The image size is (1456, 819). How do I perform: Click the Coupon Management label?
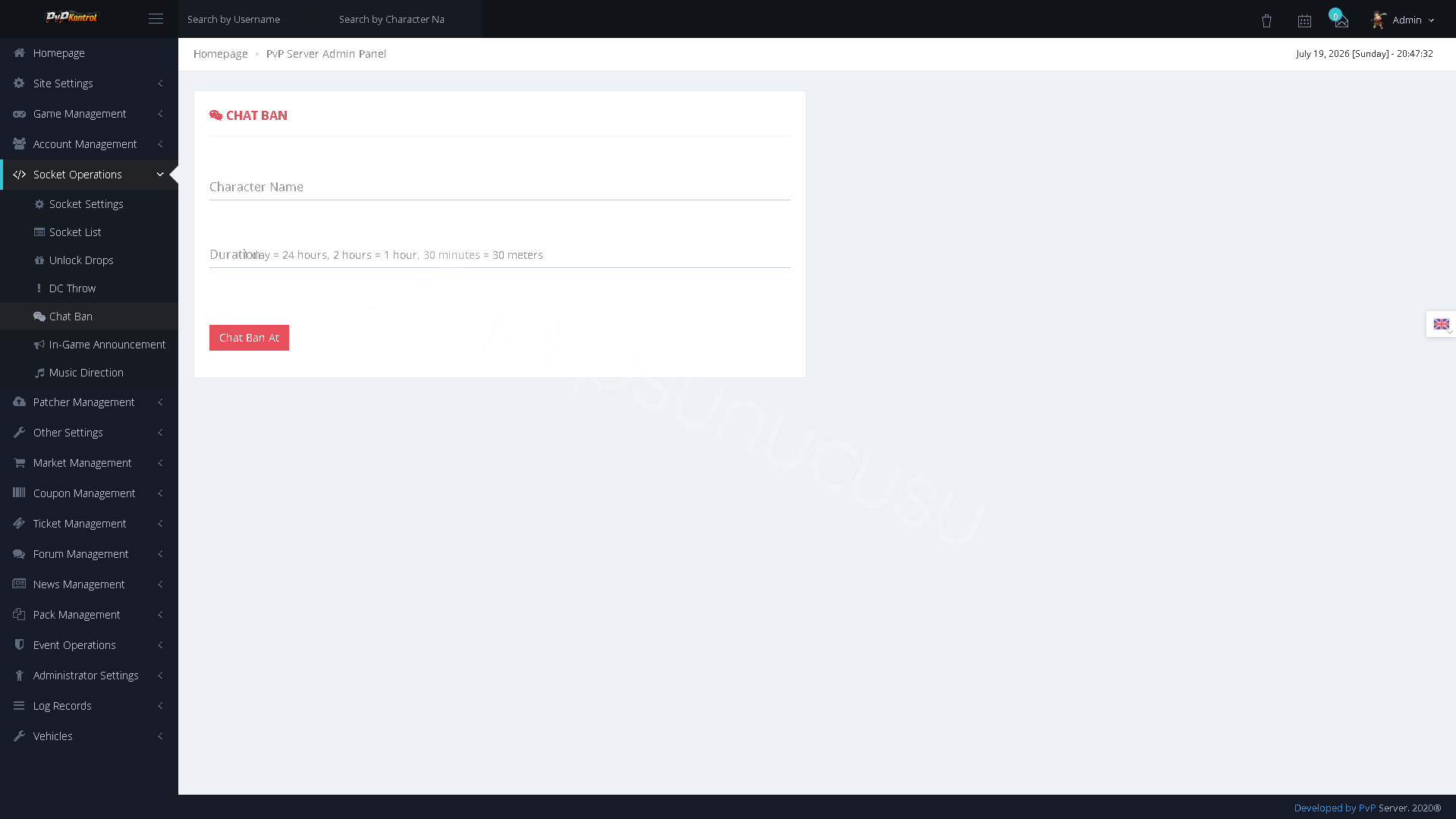[84, 493]
